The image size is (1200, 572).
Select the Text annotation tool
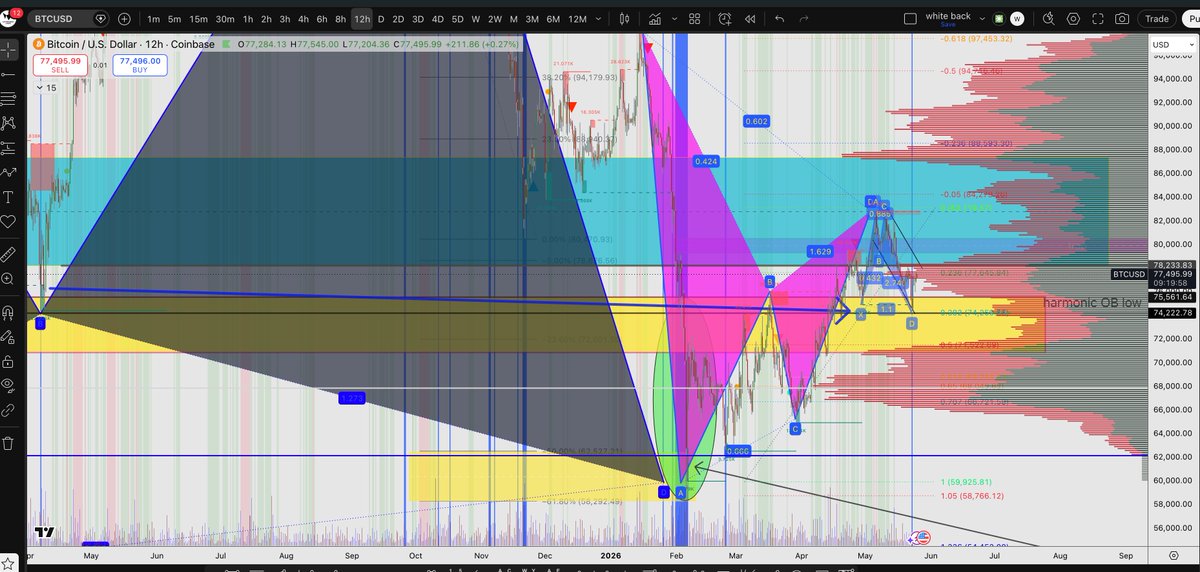point(10,196)
